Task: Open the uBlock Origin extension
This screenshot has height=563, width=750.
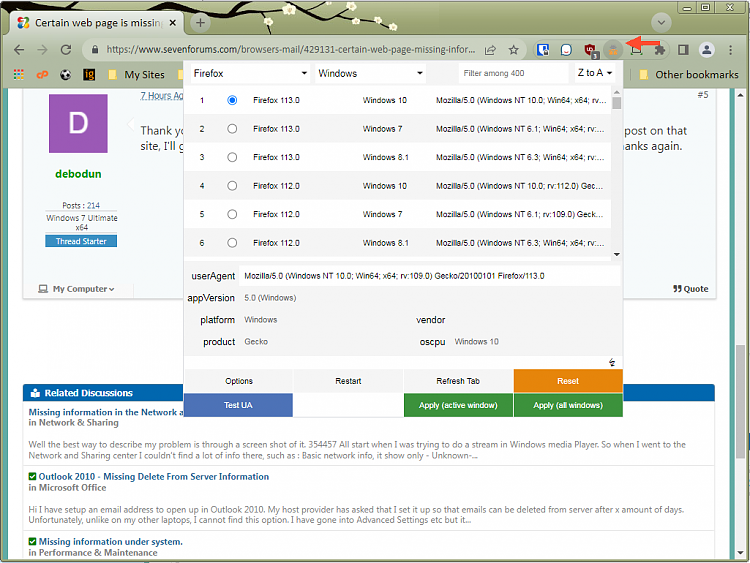Action: click(590, 50)
